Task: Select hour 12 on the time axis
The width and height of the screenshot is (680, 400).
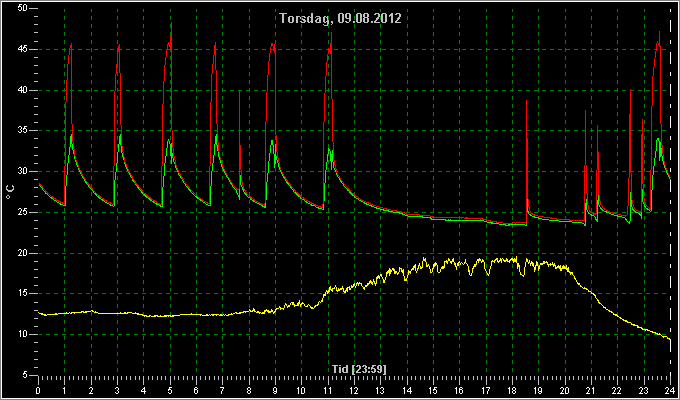Action: pos(354,390)
